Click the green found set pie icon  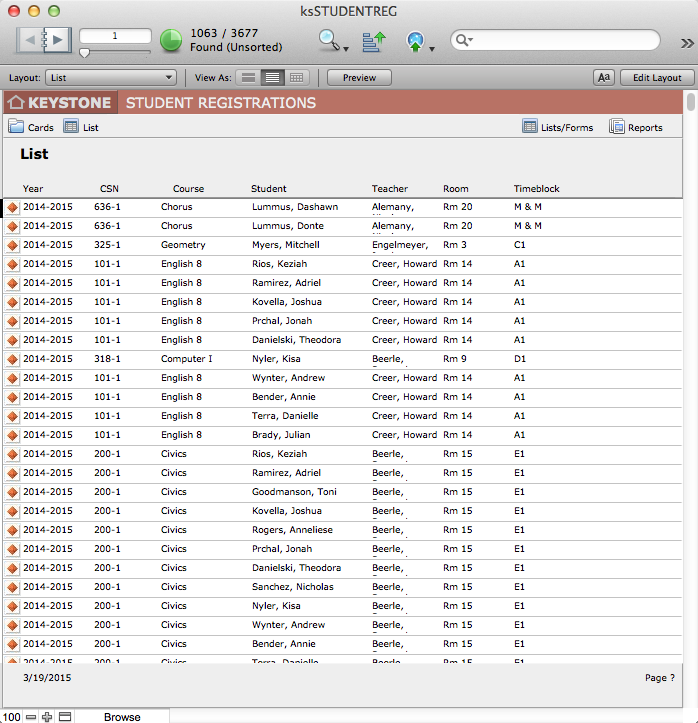click(x=171, y=40)
